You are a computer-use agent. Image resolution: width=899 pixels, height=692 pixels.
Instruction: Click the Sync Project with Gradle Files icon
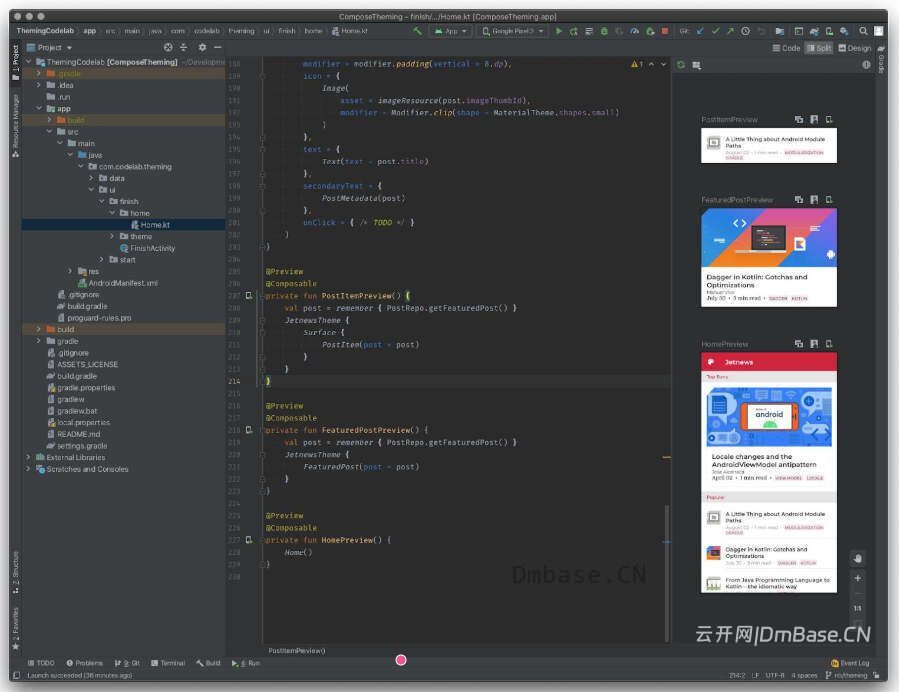coord(814,31)
